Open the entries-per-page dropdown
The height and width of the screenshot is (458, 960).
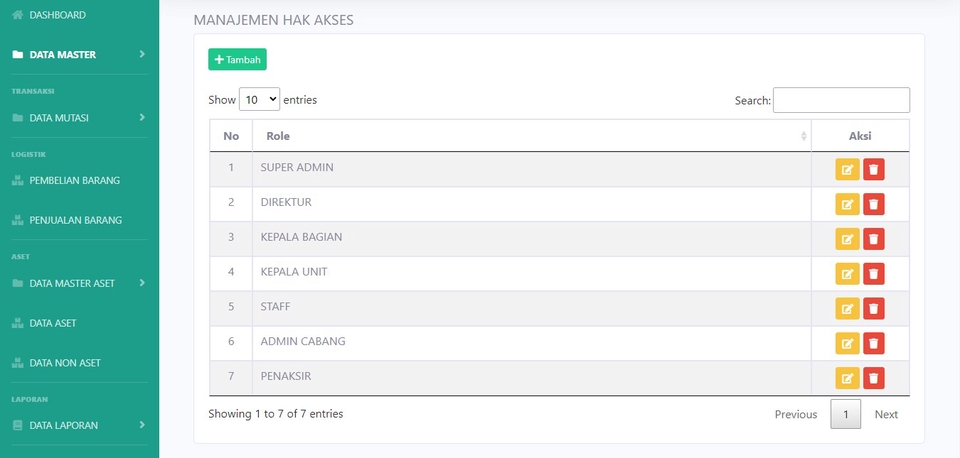[260, 100]
